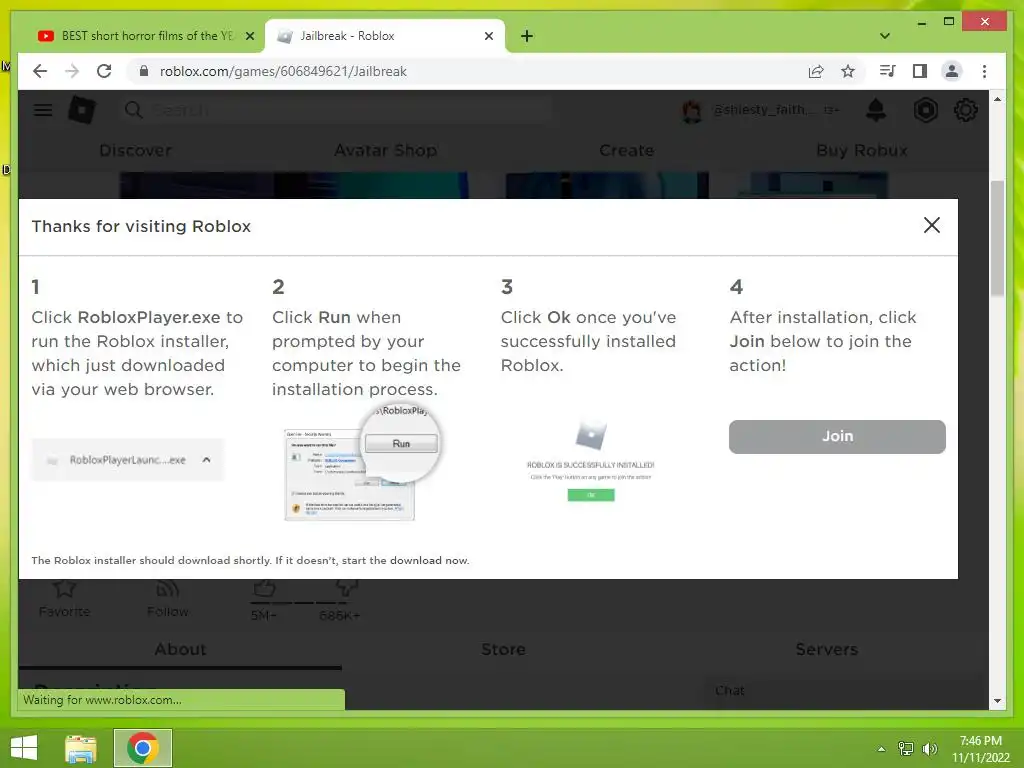Click the Run dialog illustration in step 2
1024x768 pixels.
tap(363, 463)
